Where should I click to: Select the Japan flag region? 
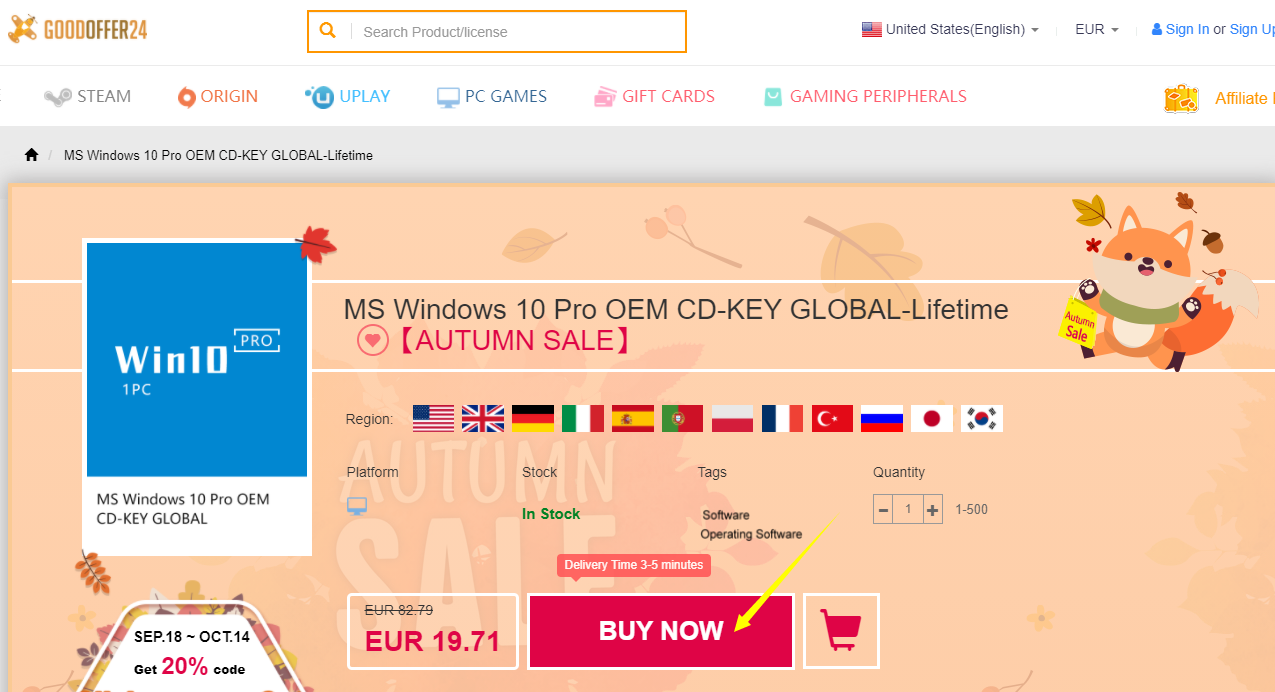(932, 418)
